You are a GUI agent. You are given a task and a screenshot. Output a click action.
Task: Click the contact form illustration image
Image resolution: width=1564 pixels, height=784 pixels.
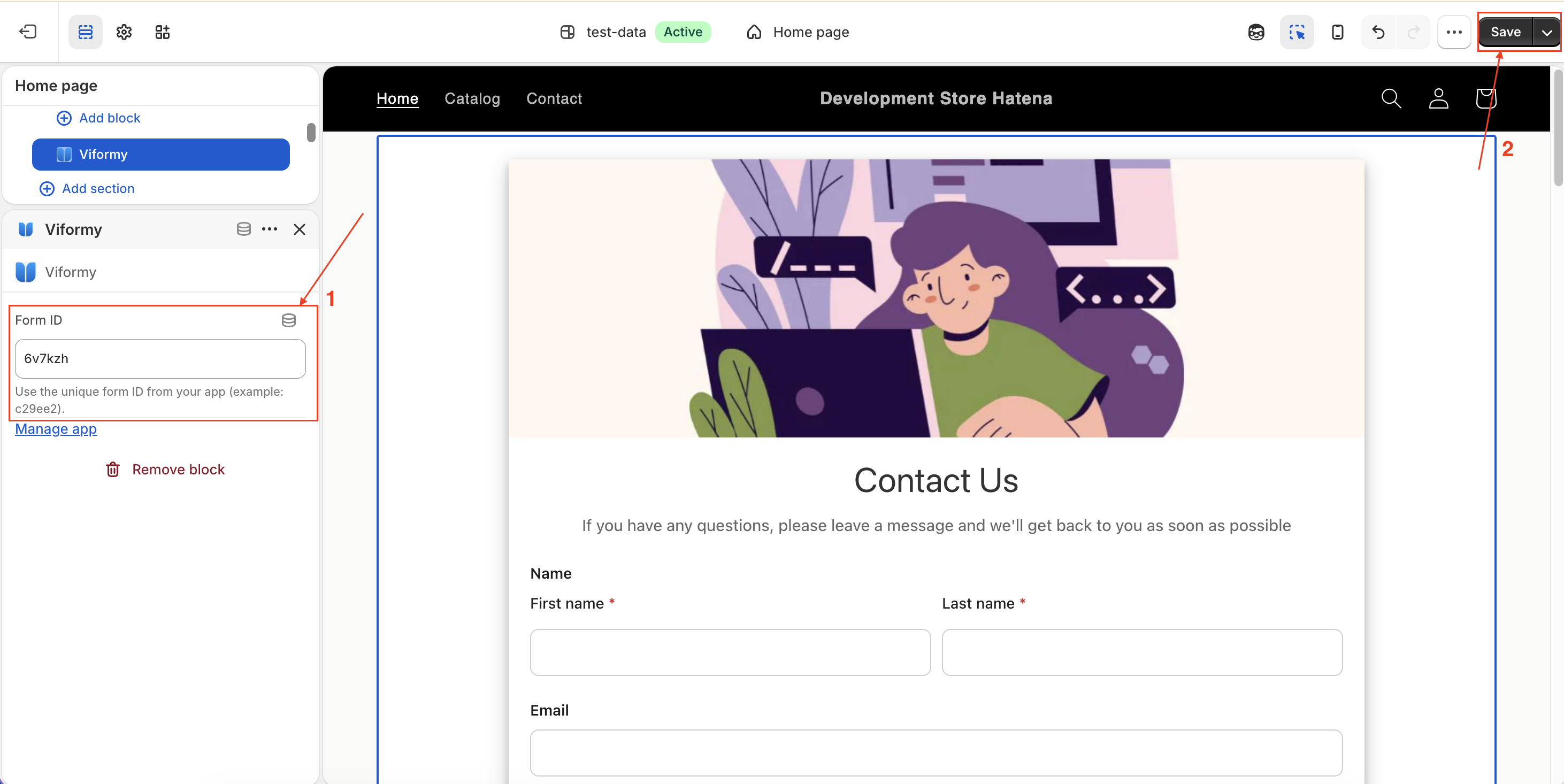pos(936,298)
